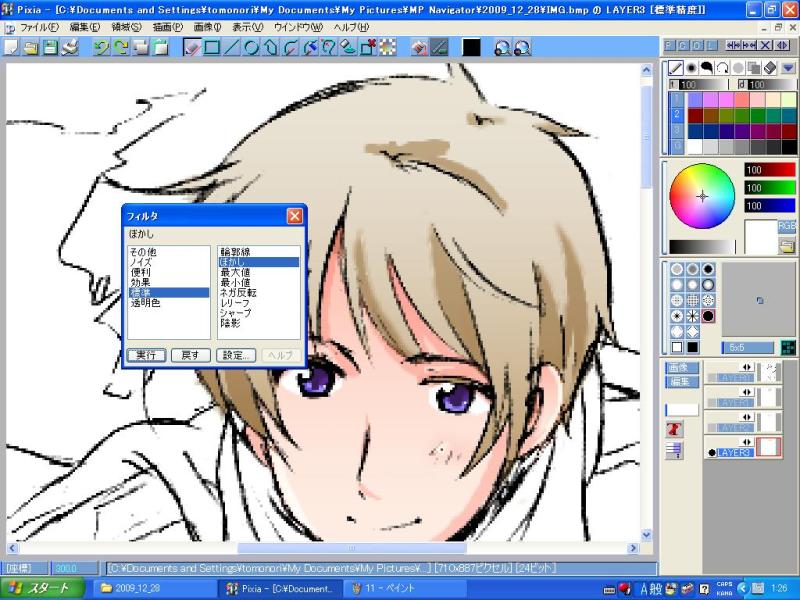This screenshot has height=600, width=800.
Task: Save image with the floppy disk icon
Action: 50,48
